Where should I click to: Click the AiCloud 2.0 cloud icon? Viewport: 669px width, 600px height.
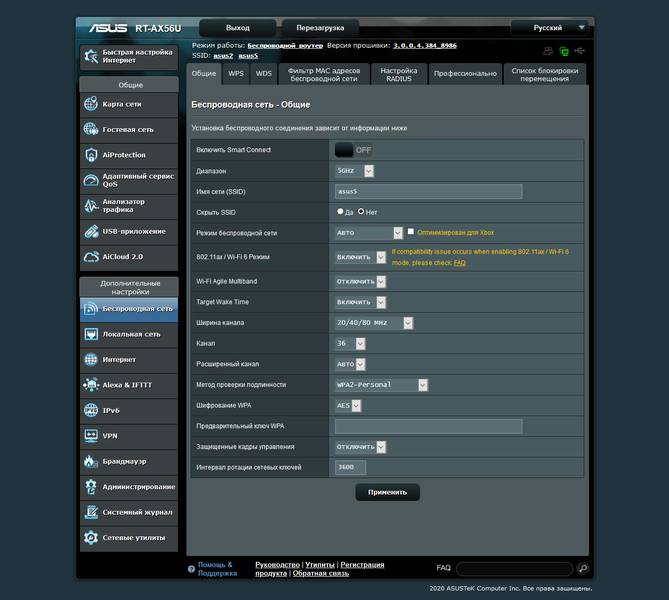(91, 256)
